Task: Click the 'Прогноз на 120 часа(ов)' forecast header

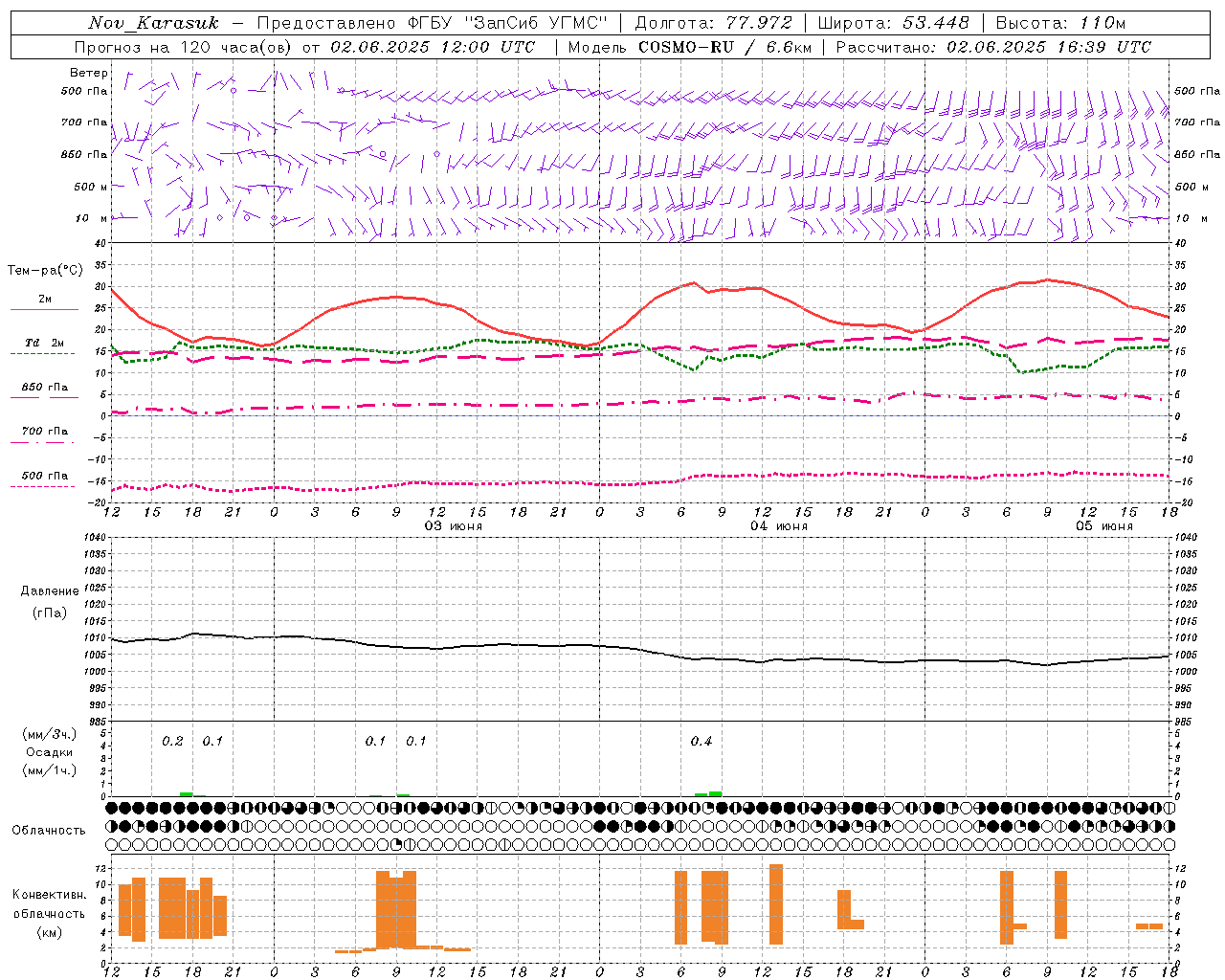Action: point(184,47)
